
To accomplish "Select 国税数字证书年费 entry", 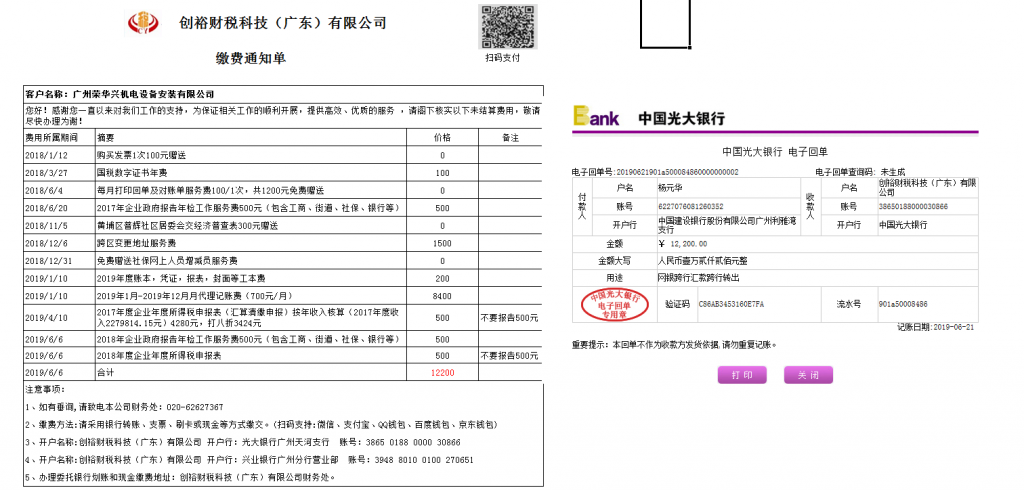I will pos(131,173).
